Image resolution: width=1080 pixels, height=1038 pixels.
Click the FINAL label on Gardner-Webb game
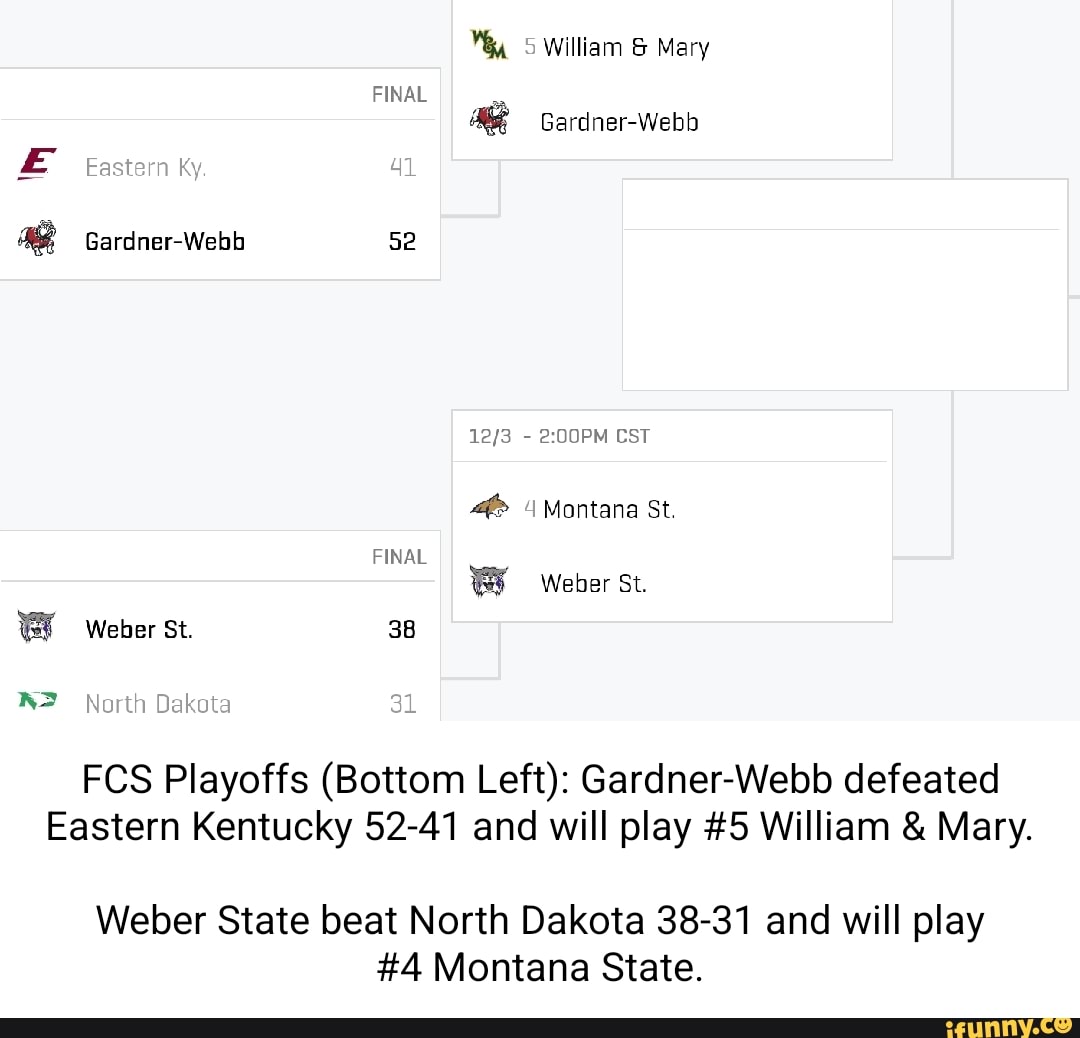pyautogui.click(x=399, y=94)
